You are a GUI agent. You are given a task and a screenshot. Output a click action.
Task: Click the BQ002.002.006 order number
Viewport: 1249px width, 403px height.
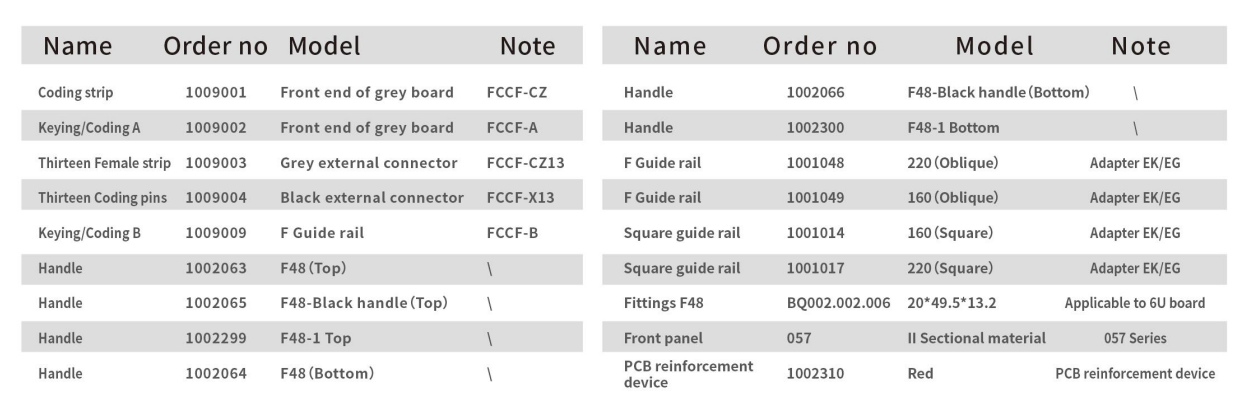point(839,303)
